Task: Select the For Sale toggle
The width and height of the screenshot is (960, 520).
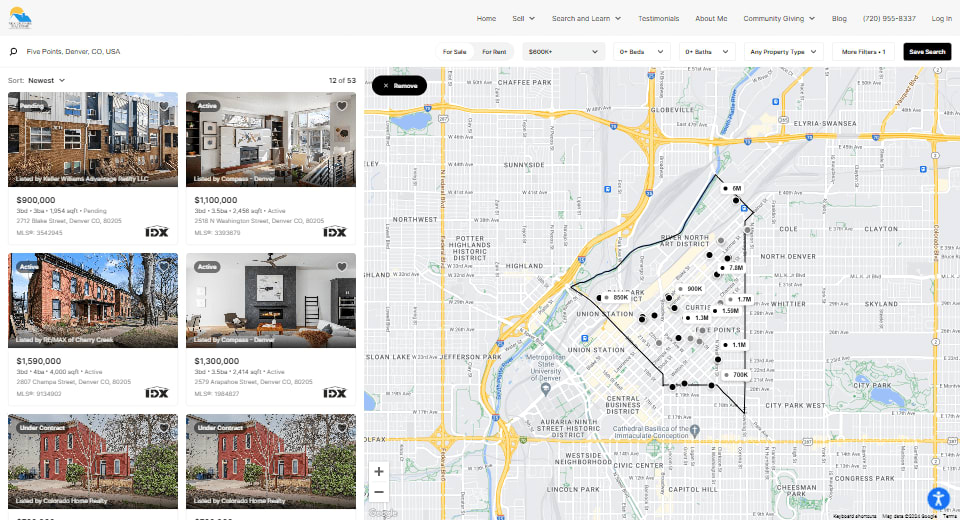Action: (454, 52)
